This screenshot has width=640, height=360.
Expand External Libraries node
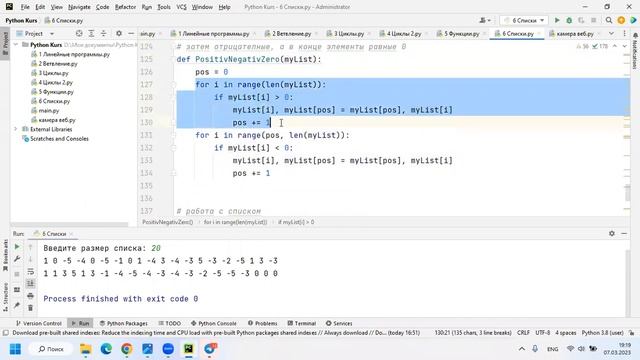[16, 129]
